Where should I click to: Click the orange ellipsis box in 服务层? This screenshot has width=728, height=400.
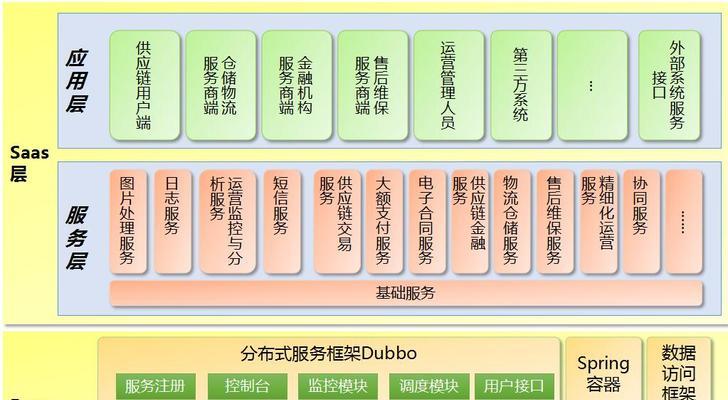pos(684,222)
